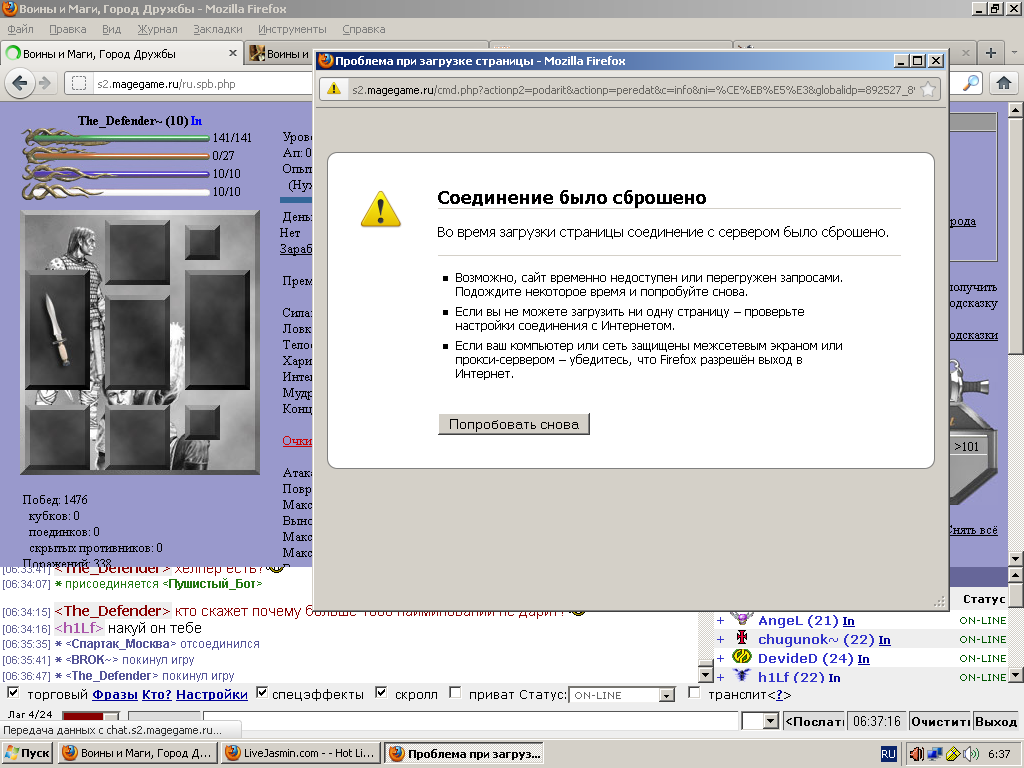Open the Журнал menu
1024x768 pixels.
tap(157, 29)
